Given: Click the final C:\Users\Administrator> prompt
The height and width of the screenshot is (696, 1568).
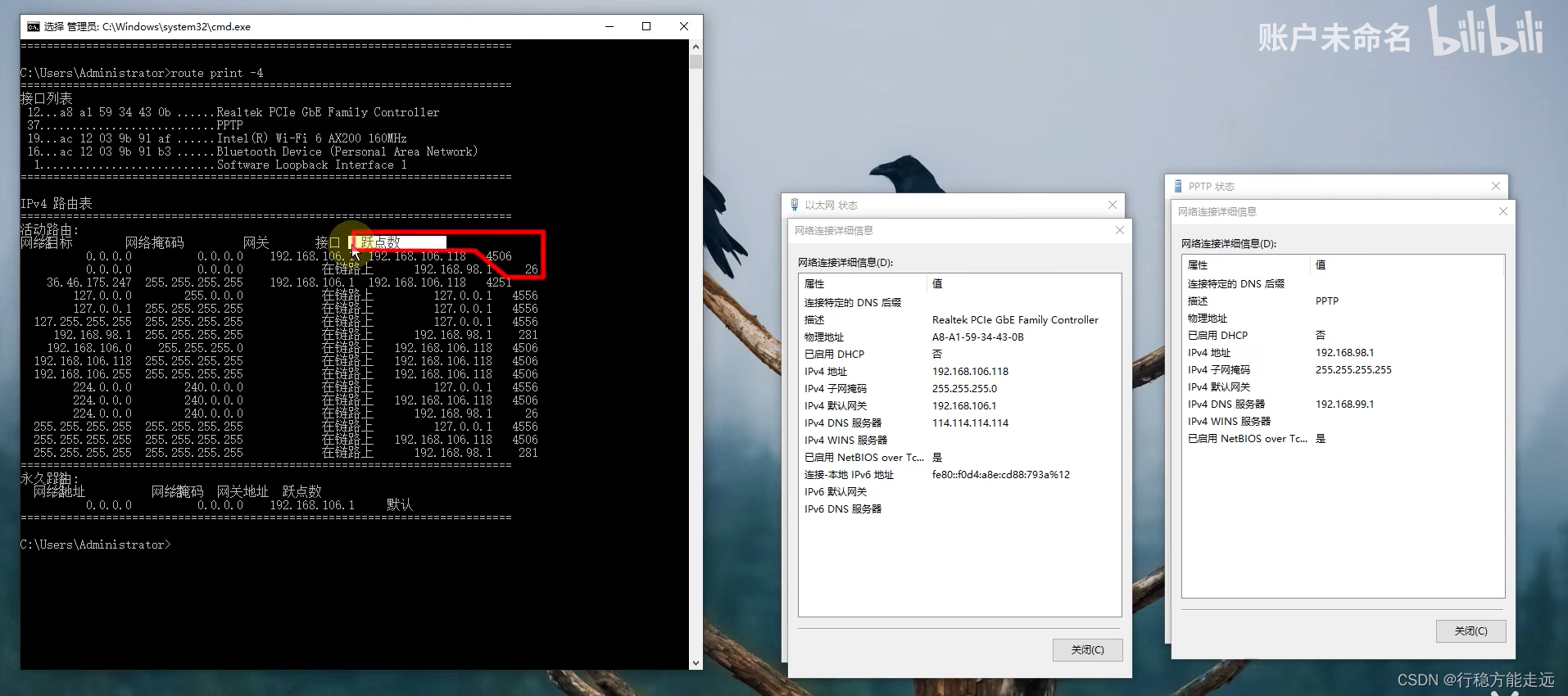Looking at the screenshot, I should pos(96,545).
